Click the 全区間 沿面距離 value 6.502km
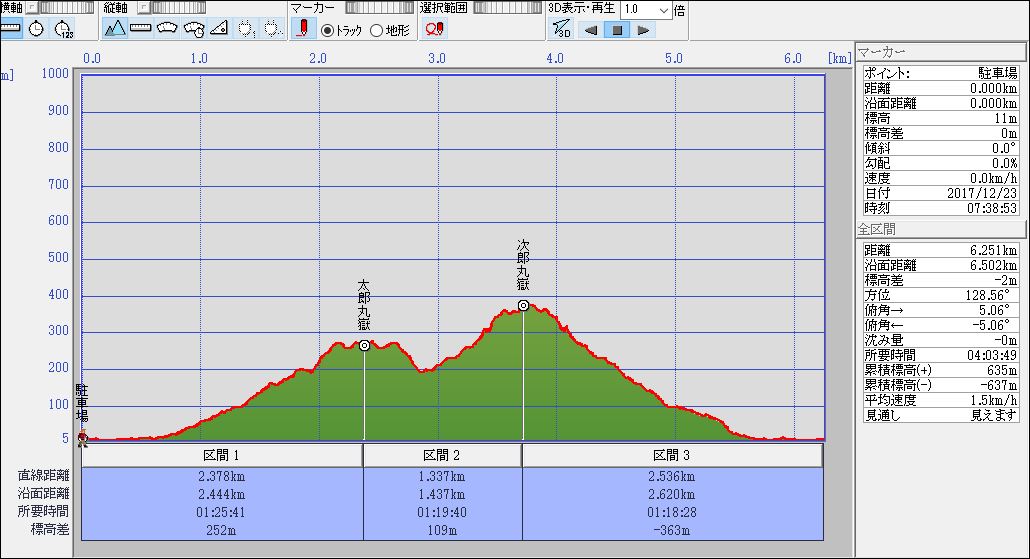 click(995, 265)
